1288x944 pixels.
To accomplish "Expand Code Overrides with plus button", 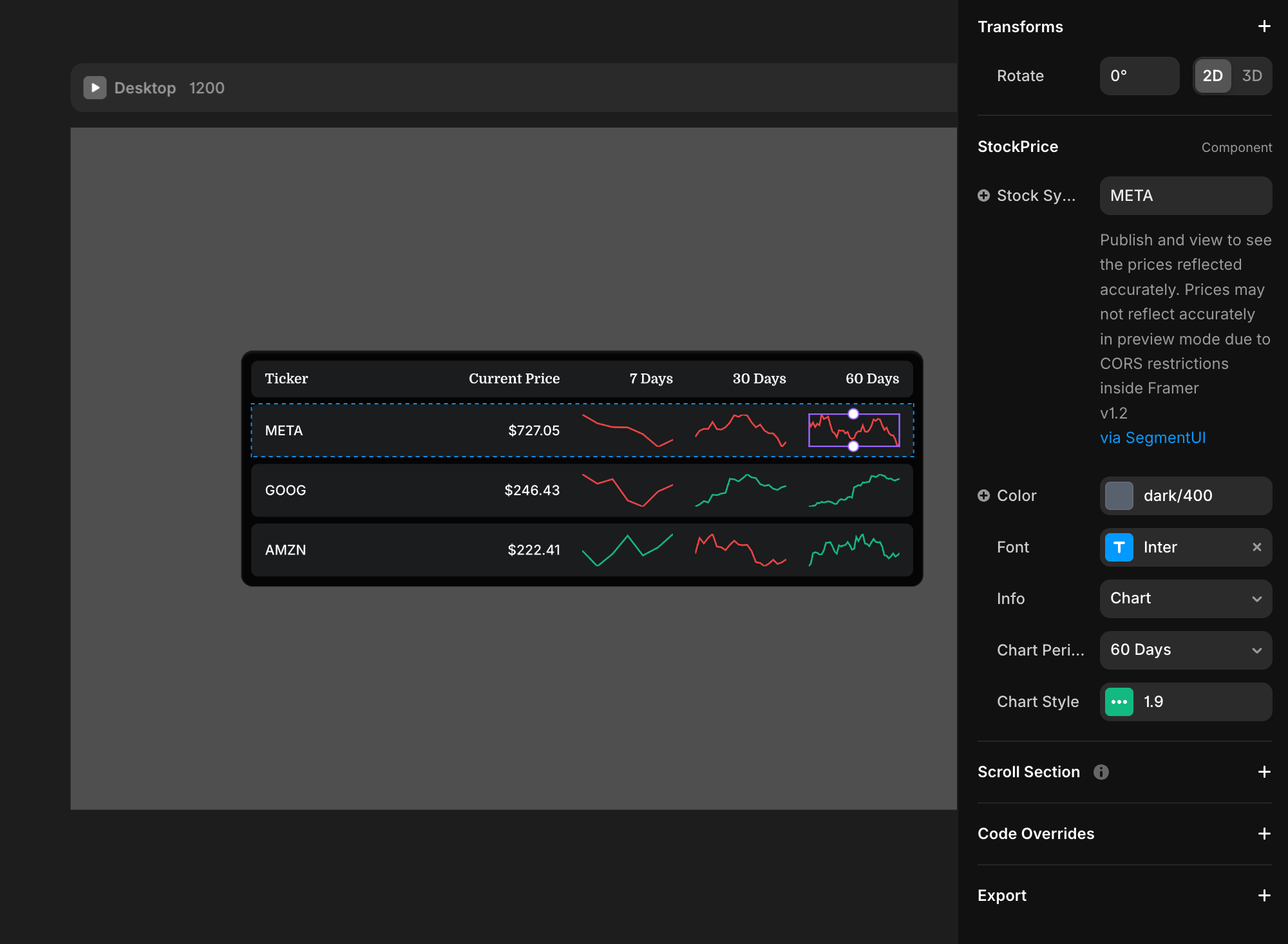I will pyautogui.click(x=1264, y=834).
